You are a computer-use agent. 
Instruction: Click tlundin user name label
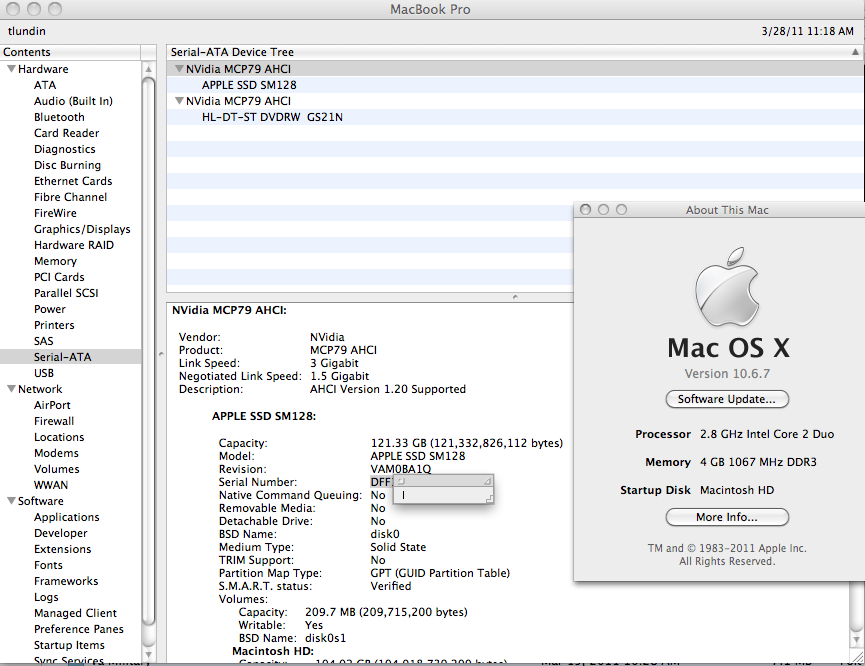(26, 31)
